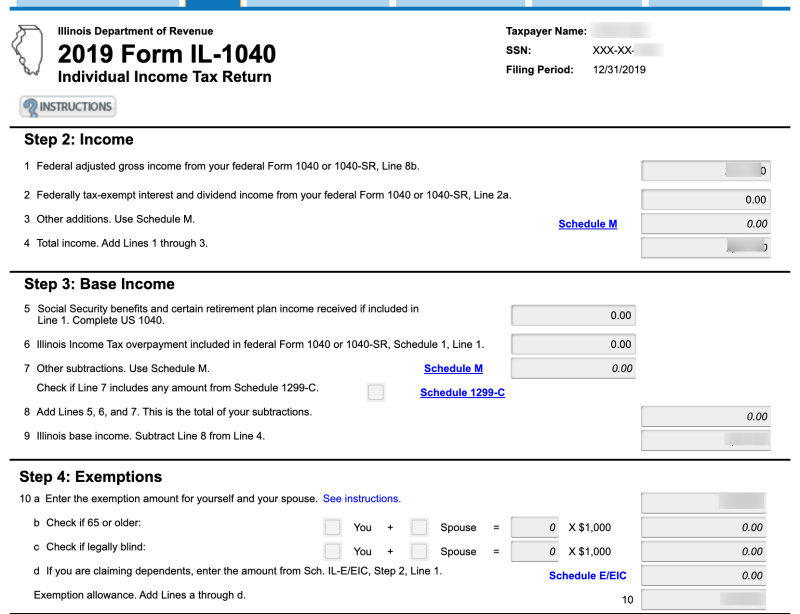Click the legally blind exemption amount field
Screen dimensions: 800x614
click(704, 551)
